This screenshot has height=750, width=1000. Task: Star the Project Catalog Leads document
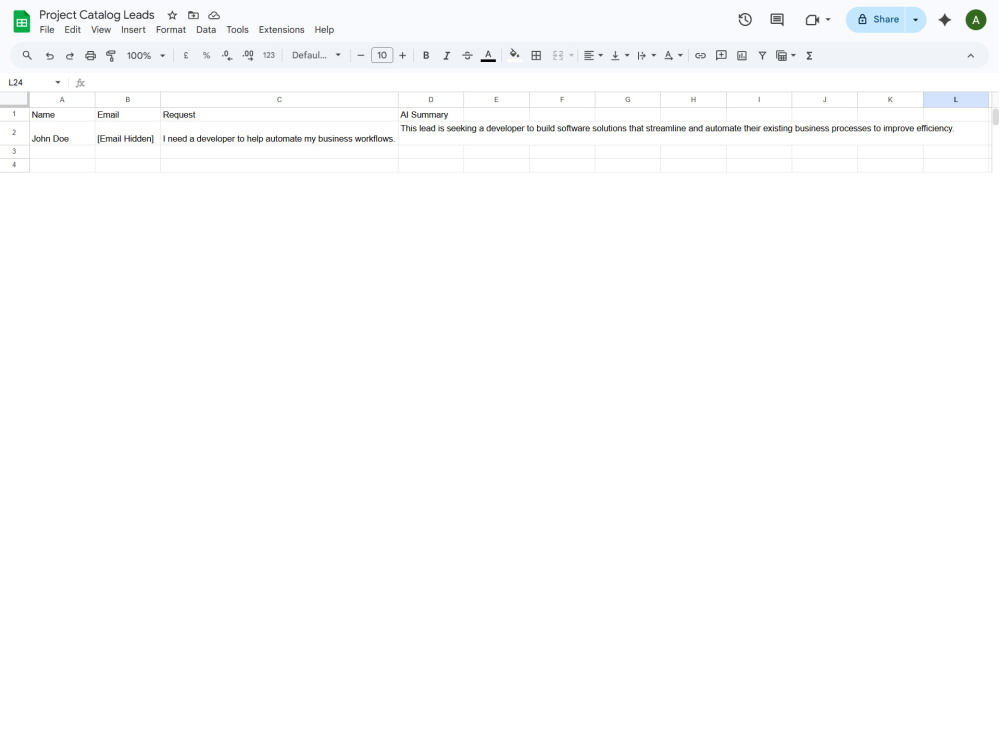pos(172,15)
